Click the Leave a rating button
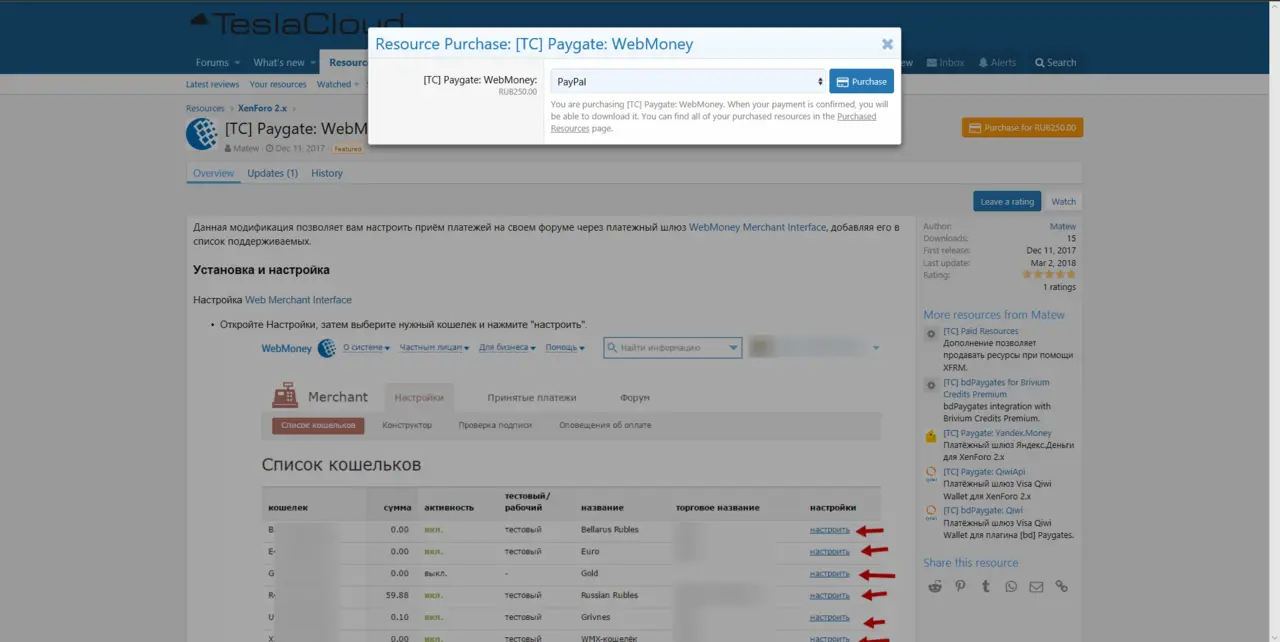 tap(1006, 201)
